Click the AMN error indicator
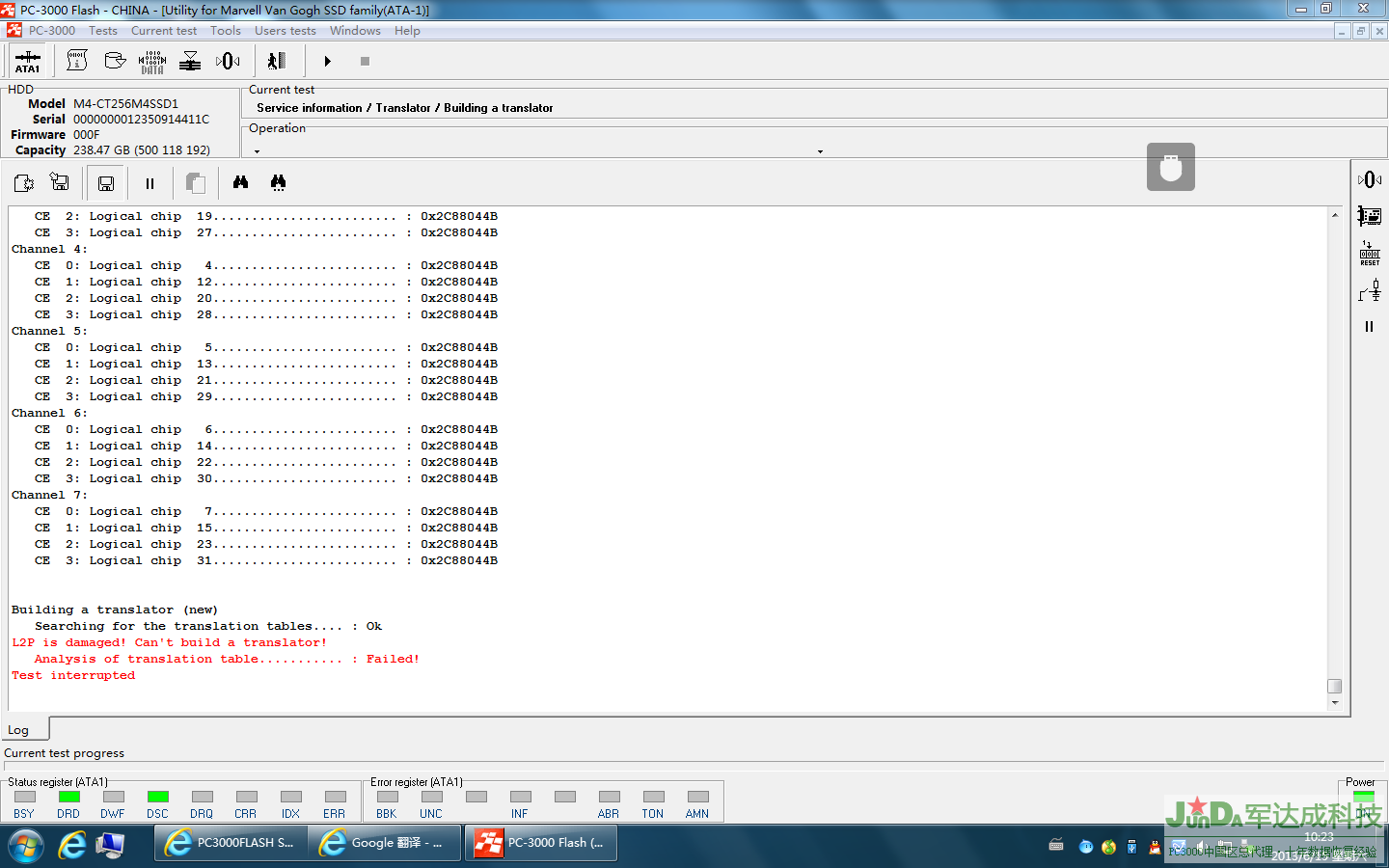The image size is (1389, 868). (698, 797)
